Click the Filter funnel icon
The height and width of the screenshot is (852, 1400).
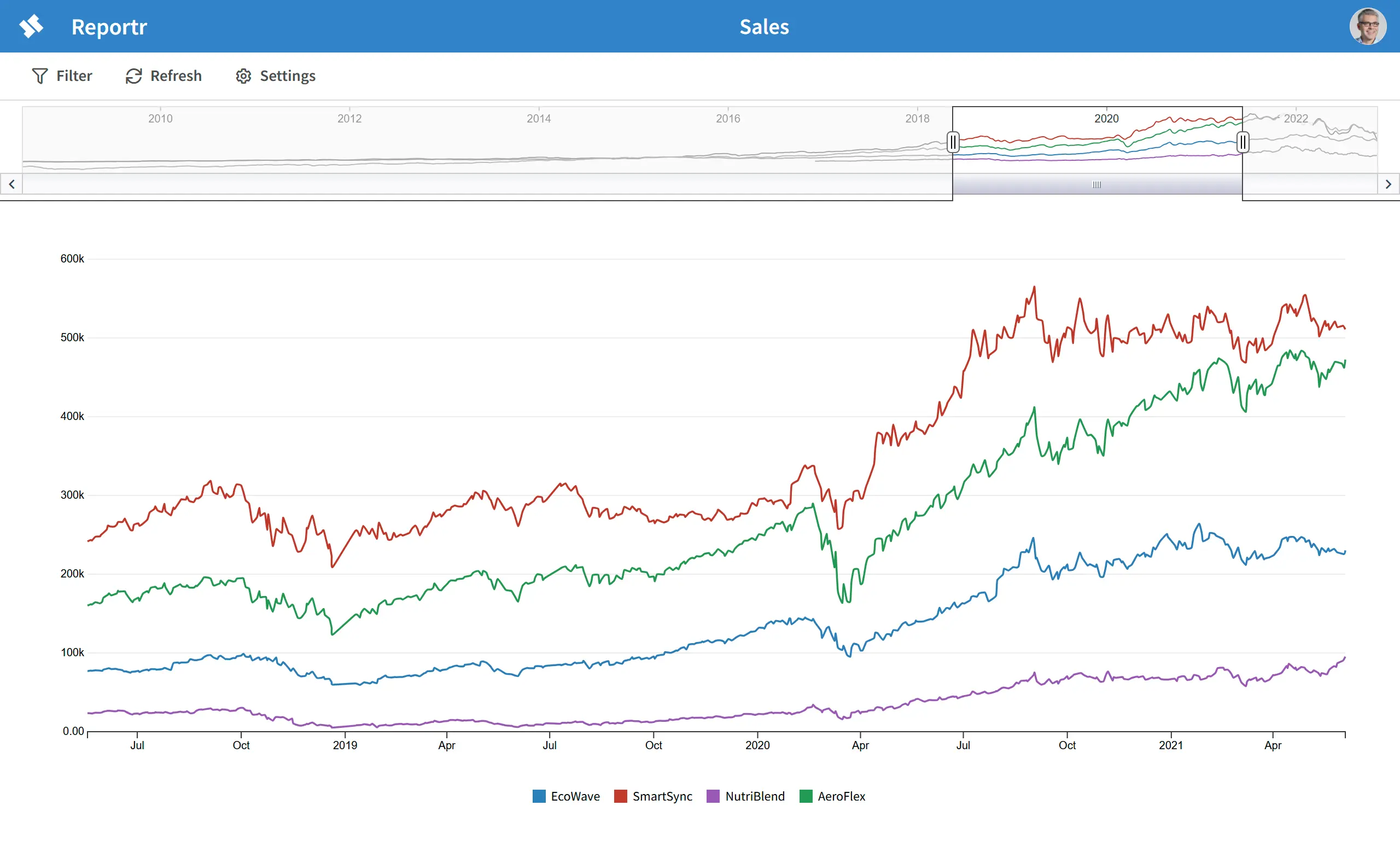click(39, 76)
